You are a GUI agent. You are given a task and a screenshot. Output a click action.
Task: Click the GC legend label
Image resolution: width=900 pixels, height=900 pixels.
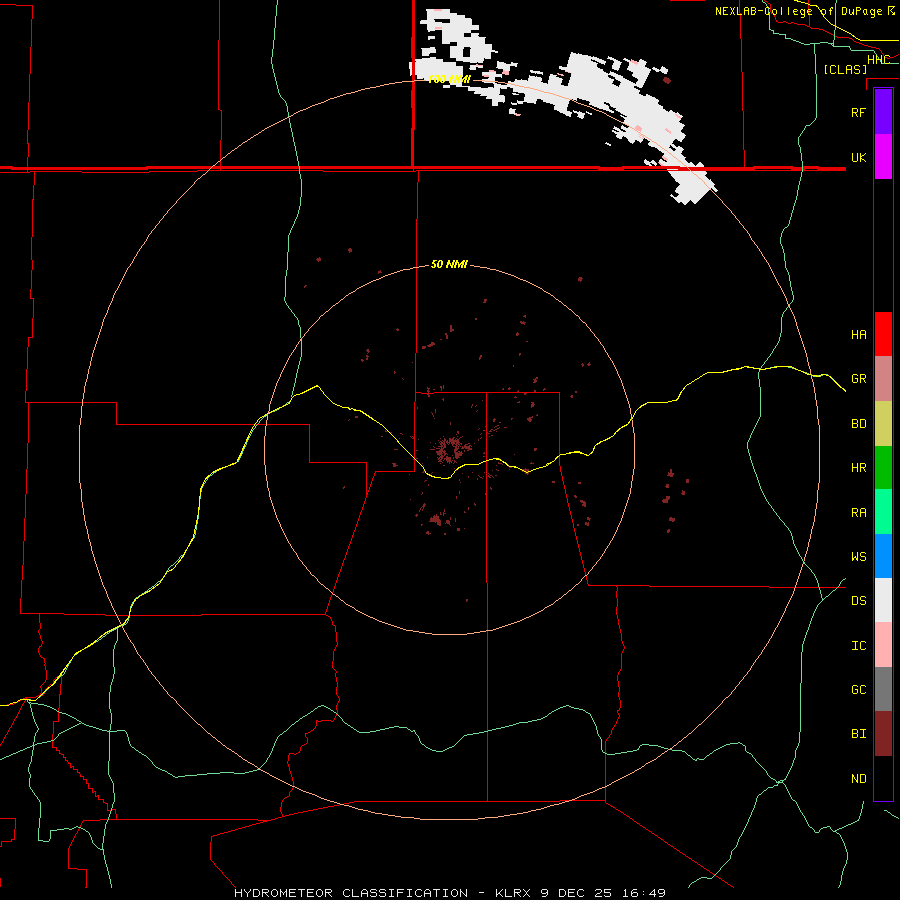pyautogui.click(x=859, y=690)
